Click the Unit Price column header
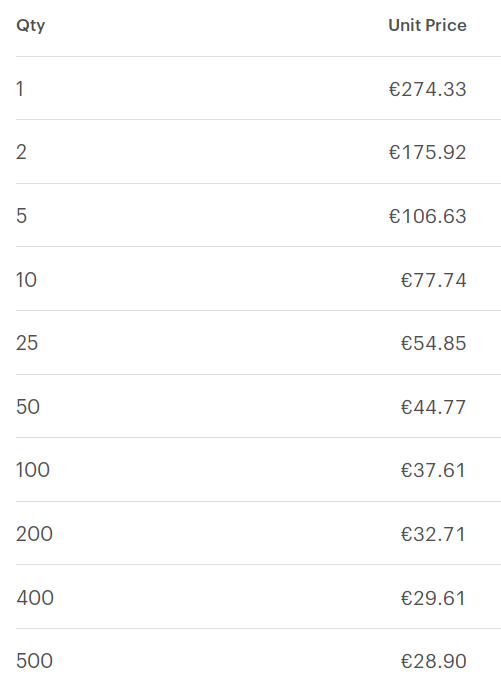The height and width of the screenshot is (686, 501). [427, 25]
